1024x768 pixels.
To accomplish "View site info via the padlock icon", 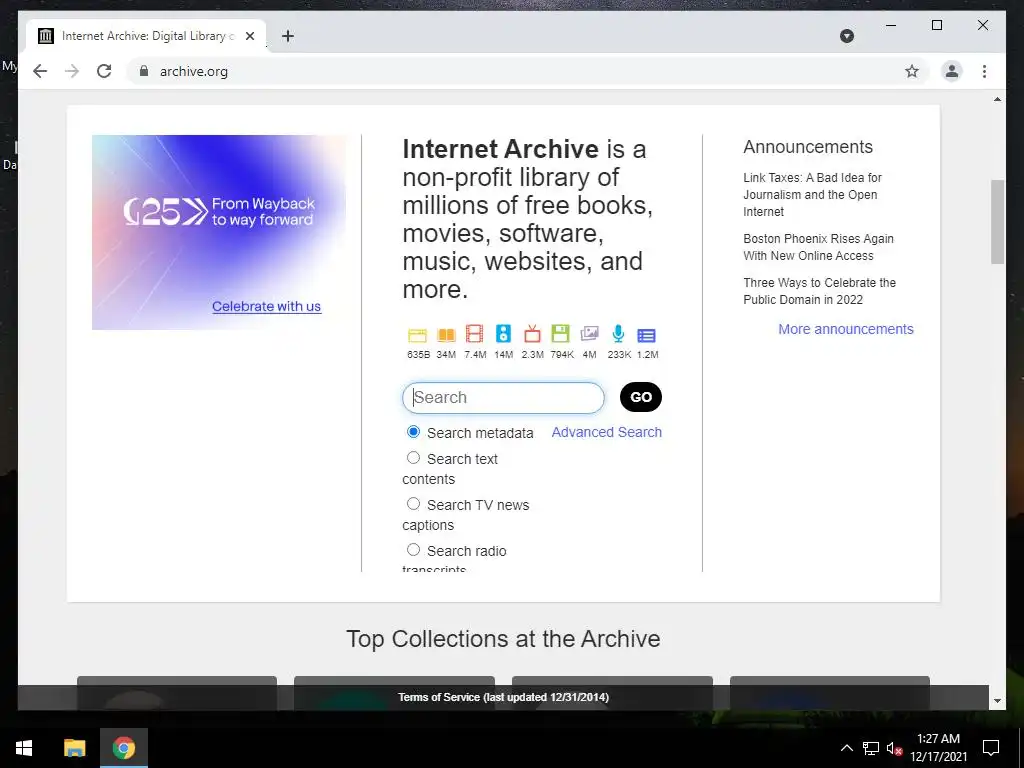I will pos(144,71).
